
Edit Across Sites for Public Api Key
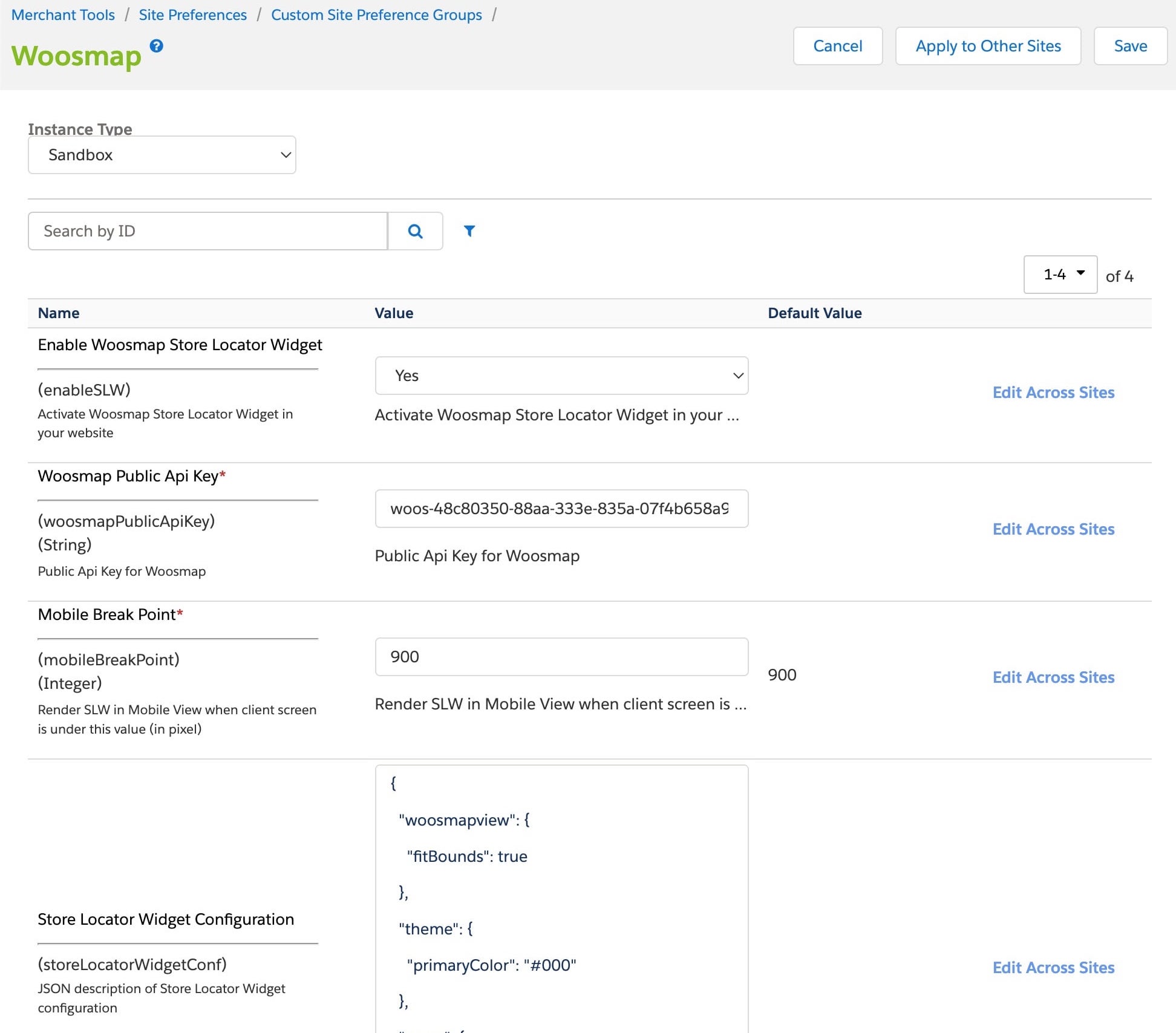click(x=1053, y=529)
